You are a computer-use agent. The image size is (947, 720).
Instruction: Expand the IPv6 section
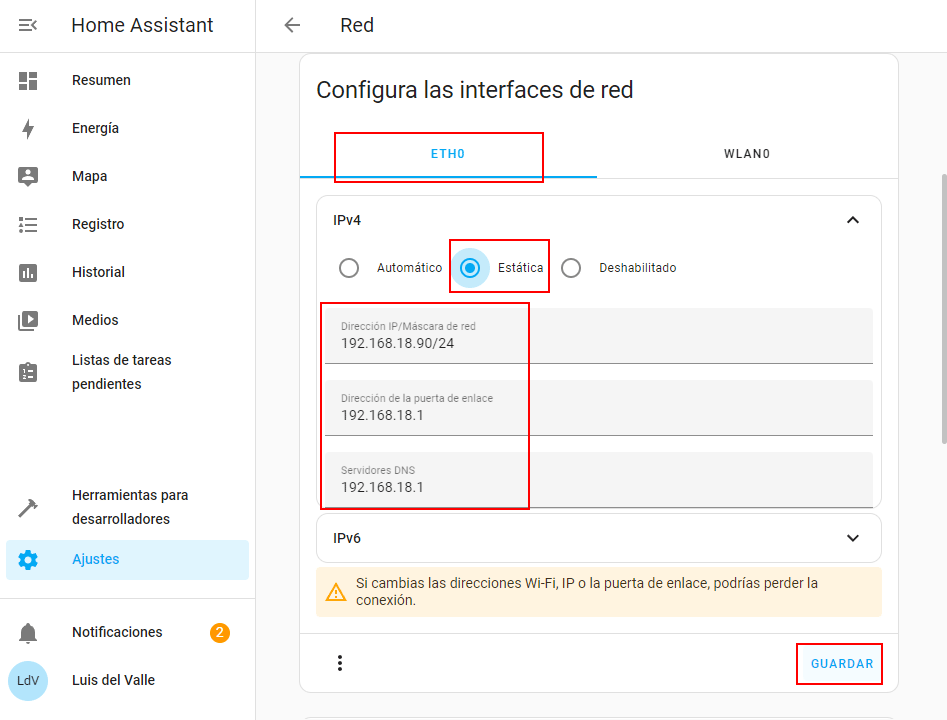pyautogui.click(x=599, y=538)
